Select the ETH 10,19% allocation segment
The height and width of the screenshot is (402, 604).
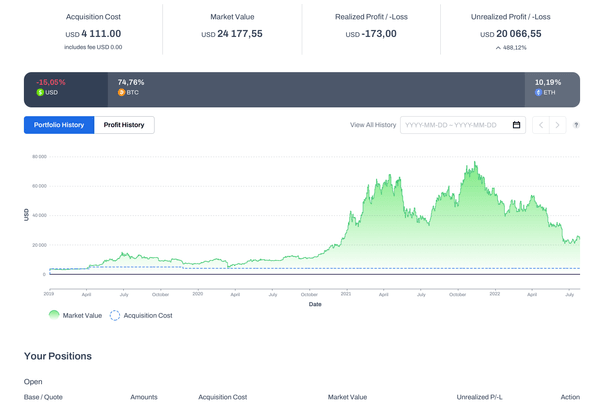[552, 88]
